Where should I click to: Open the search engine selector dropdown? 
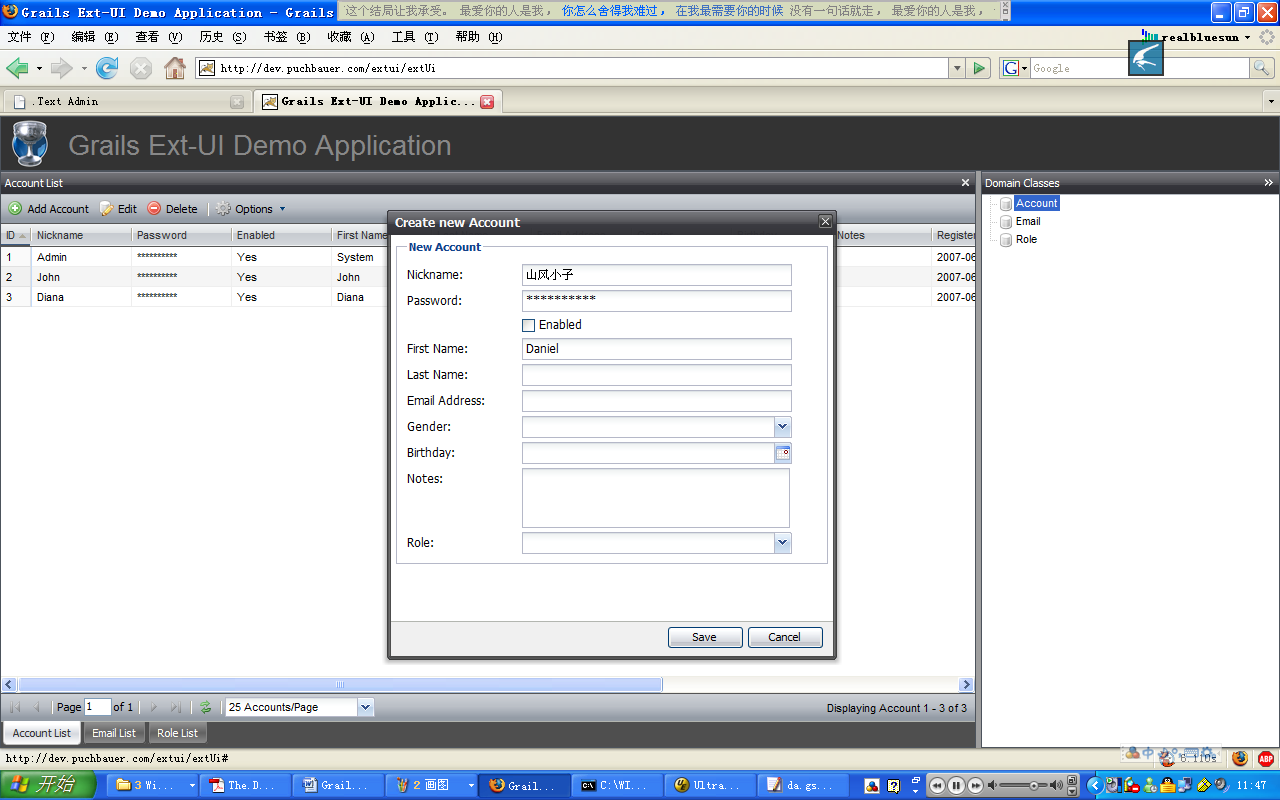pos(1024,68)
